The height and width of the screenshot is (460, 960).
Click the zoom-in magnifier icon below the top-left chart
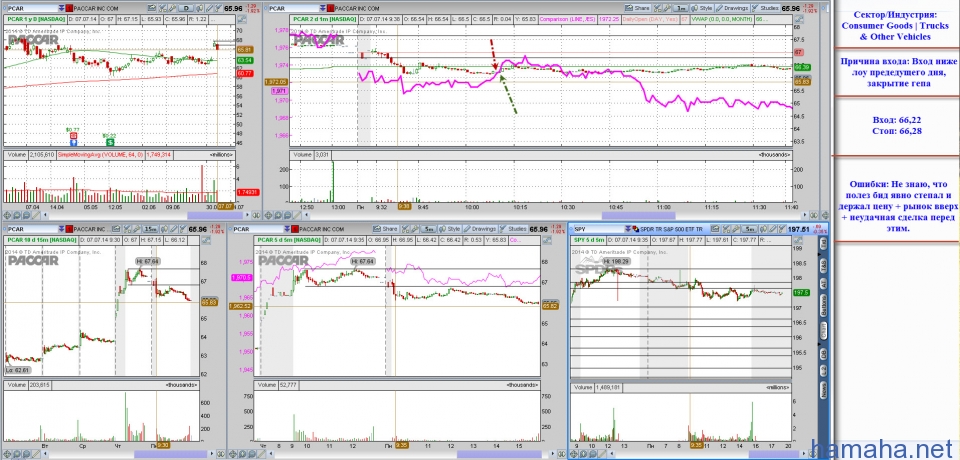click(x=17, y=215)
